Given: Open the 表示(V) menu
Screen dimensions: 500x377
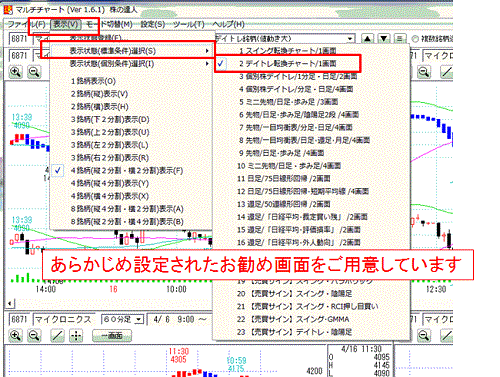Looking at the screenshot, I should tap(65, 24).
